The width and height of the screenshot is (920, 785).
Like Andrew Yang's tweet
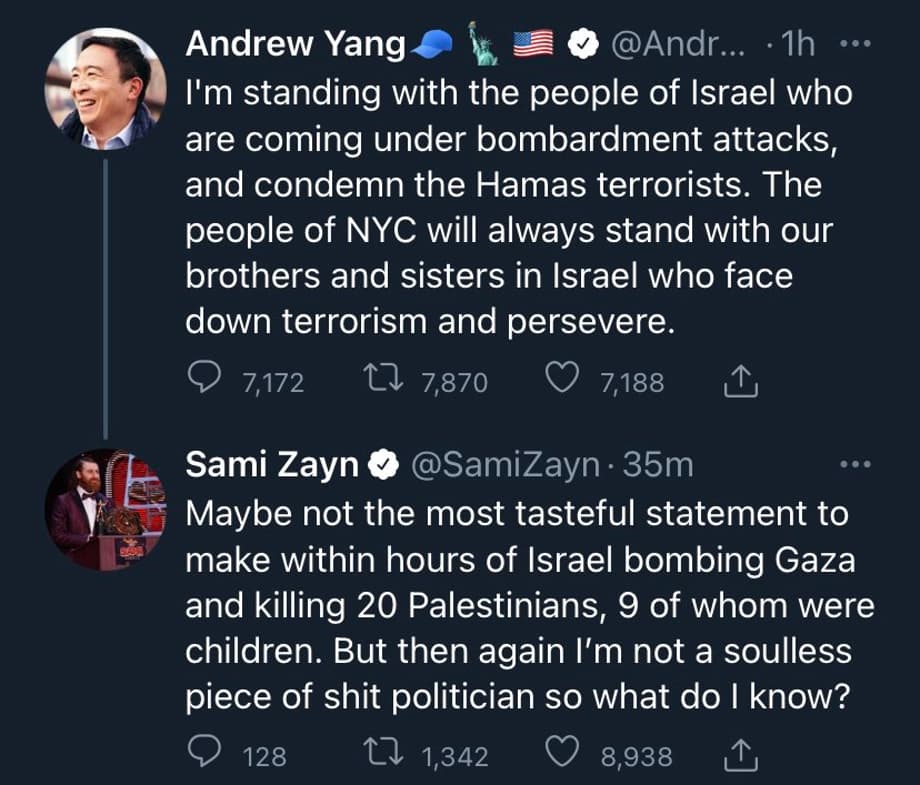tap(563, 380)
